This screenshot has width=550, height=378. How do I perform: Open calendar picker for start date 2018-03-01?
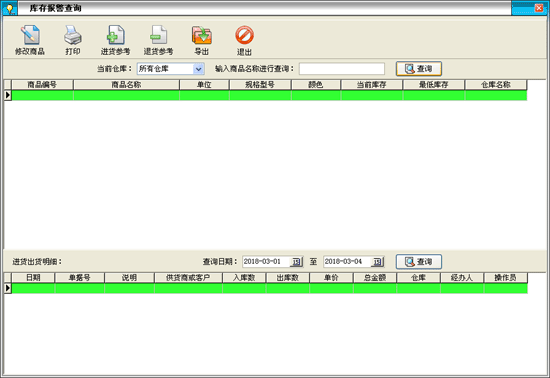(296, 262)
